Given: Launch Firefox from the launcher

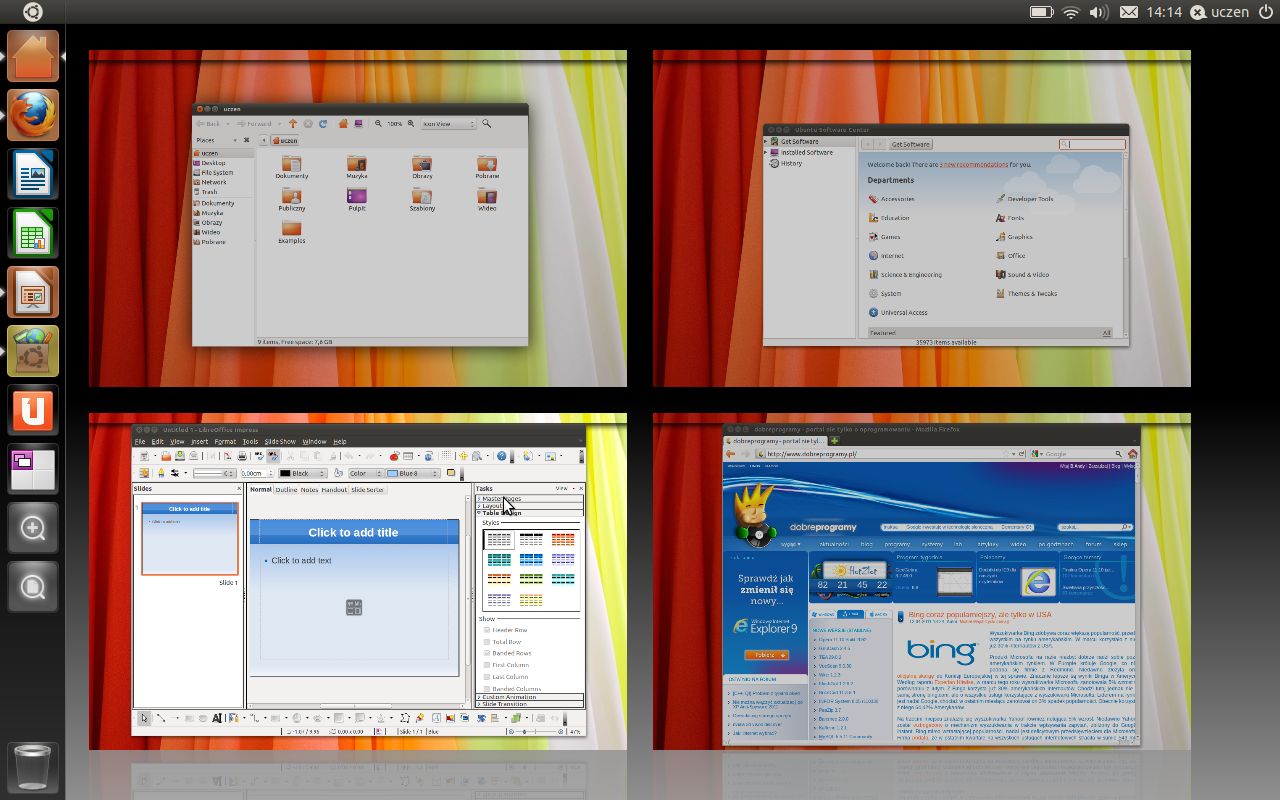Looking at the screenshot, I should pyautogui.click(x=33, y=115).
